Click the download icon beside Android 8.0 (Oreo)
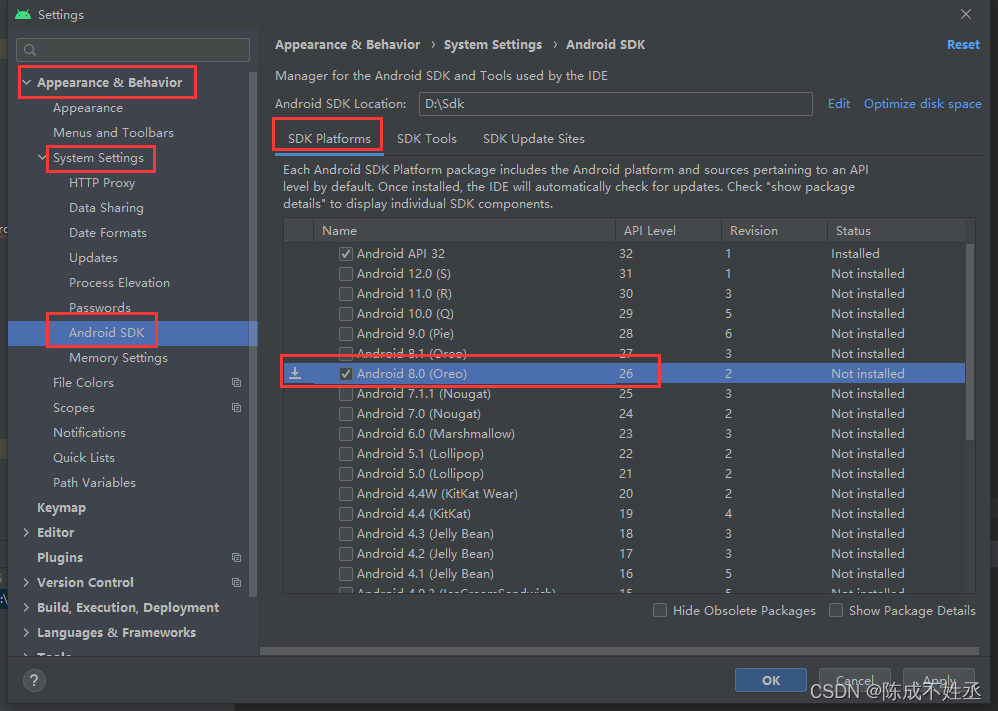Image resolution: width=998 pixels, height=711 pixels. coord(295,373)
